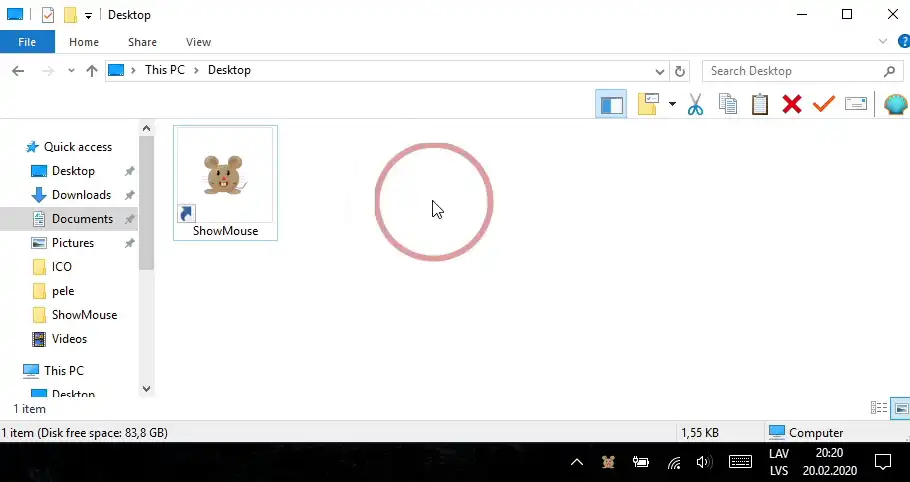Open the Action Center notifications icon

pyautogui.click(x=883, y=462)
